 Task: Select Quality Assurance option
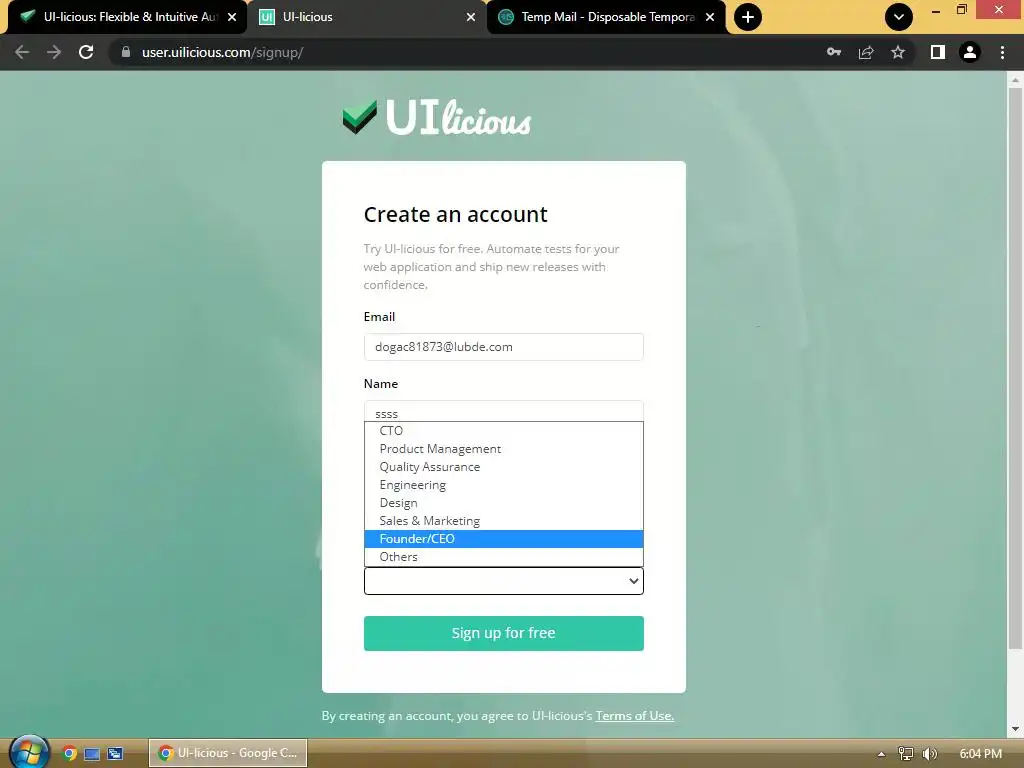point(504,467)
